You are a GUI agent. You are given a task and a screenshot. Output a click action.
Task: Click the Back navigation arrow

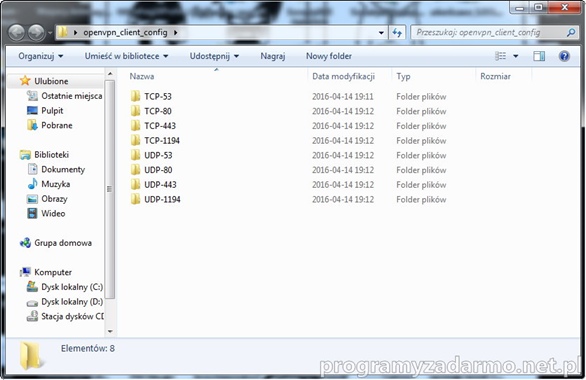(16, 33)
